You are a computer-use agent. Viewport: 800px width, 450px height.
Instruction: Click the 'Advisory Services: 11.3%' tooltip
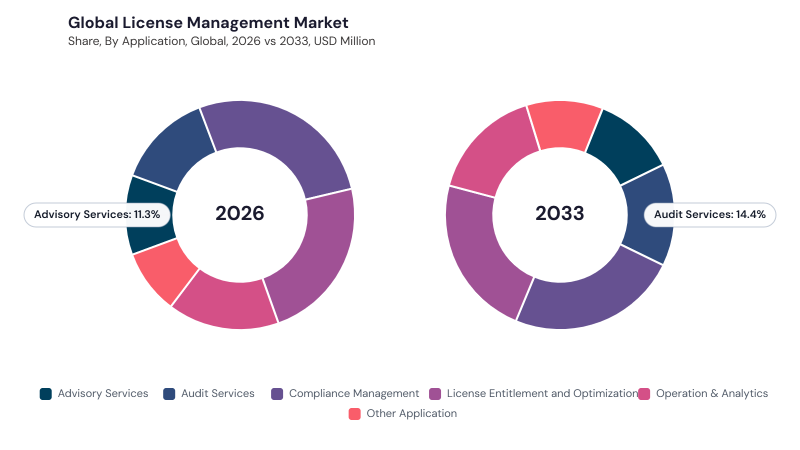97,214
